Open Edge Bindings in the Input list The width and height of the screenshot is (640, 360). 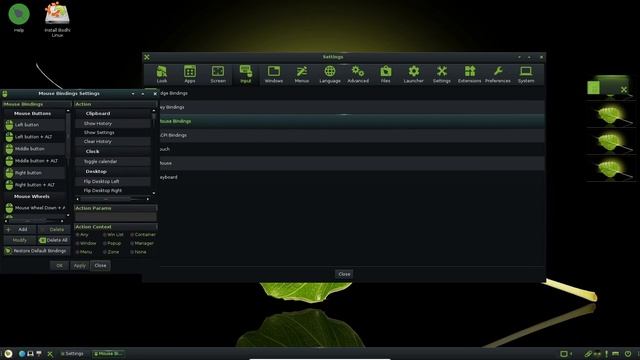click(x=352, y=93)
